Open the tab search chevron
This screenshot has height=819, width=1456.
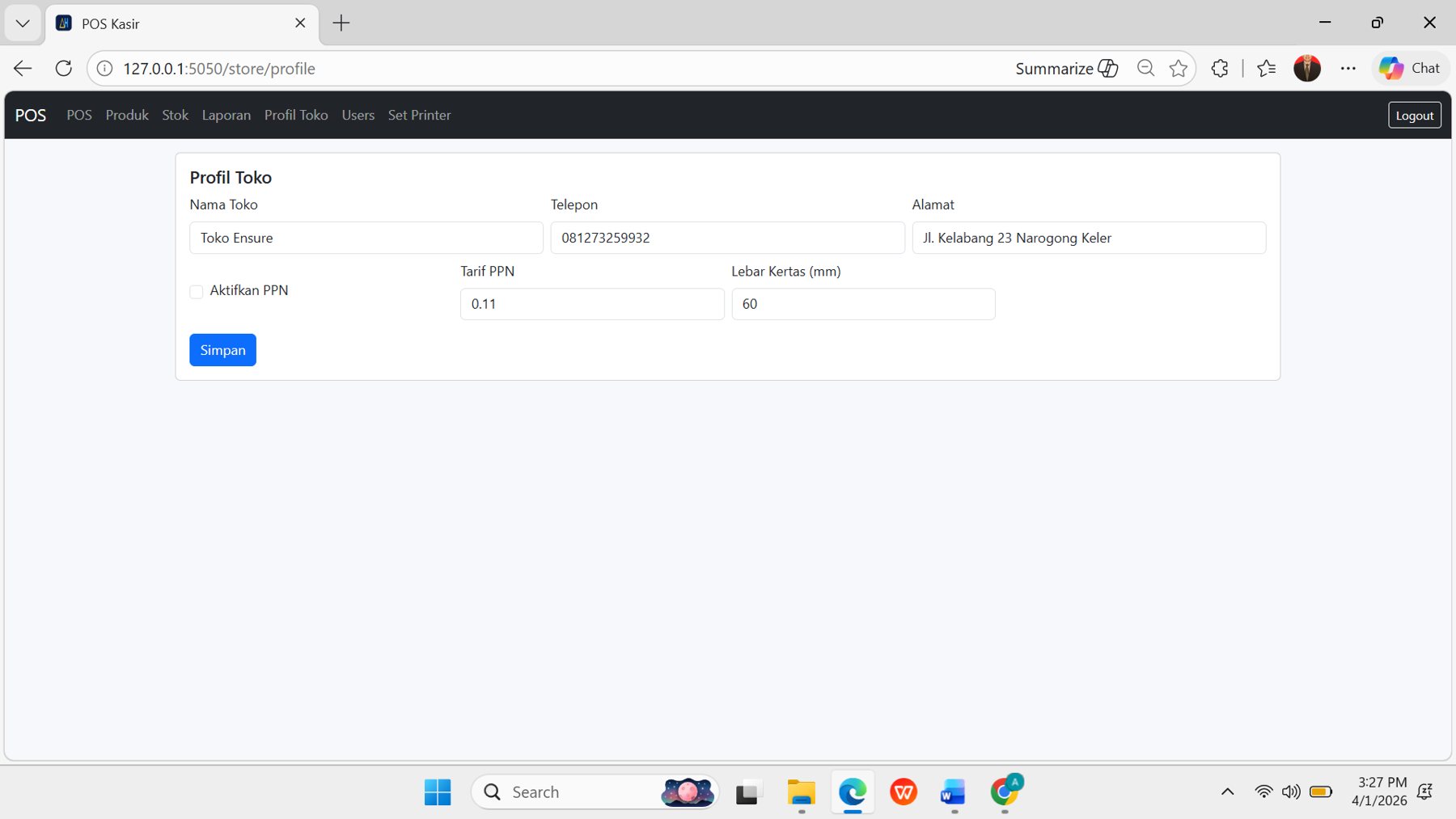[22, 23]
